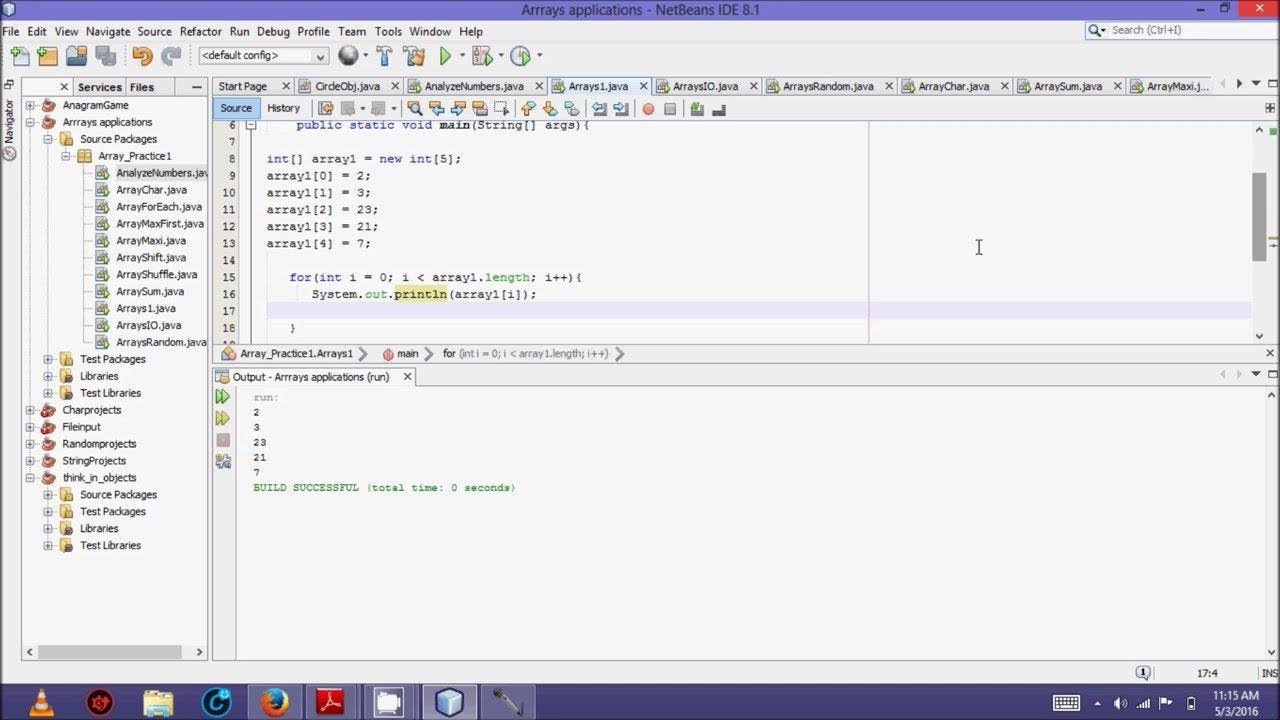Screen dimensions: 1280x720
Task: Toggle Rectangular Selection editor icon
Action: click(x=500, y=108)
